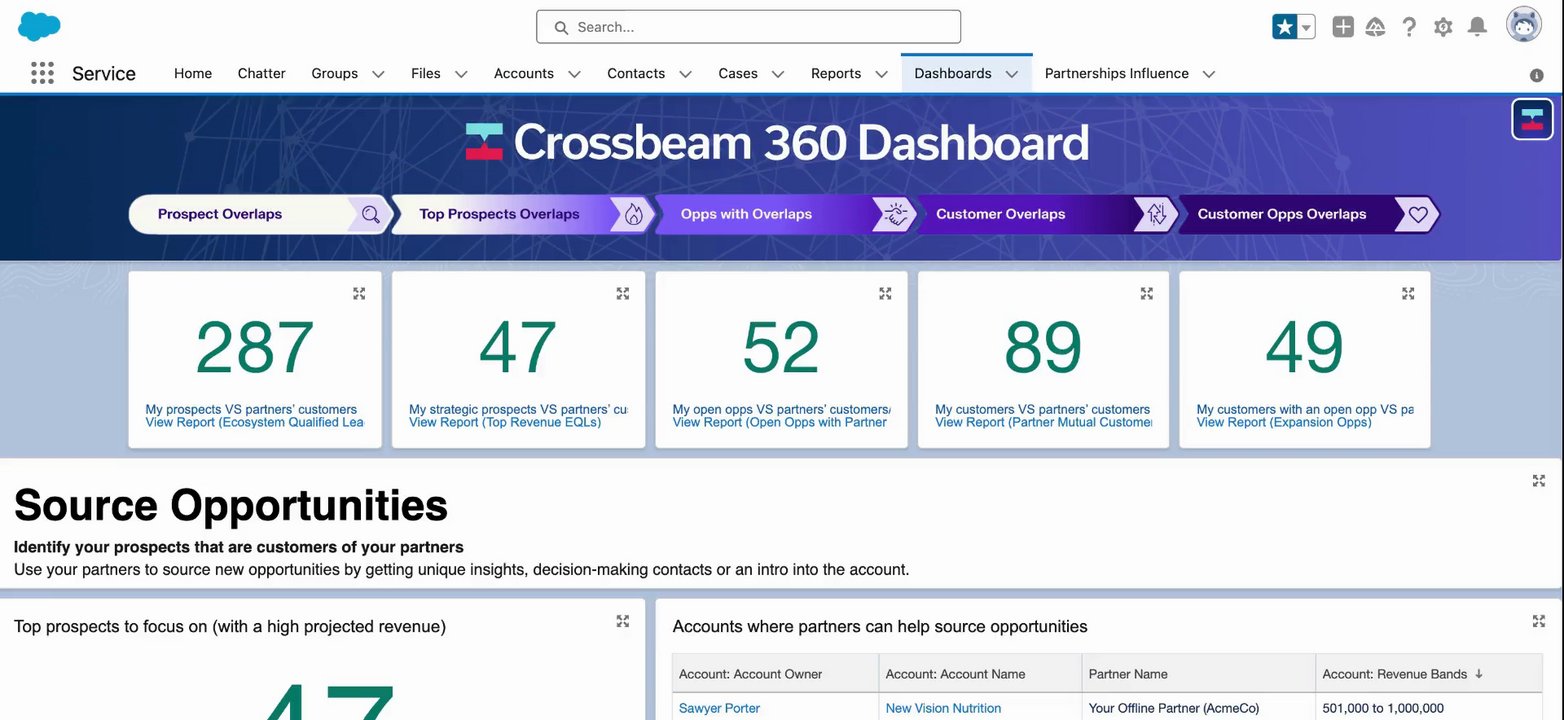The image size is (1564, 720).
Task: Open the Groups tab
Action: [x=334, y=73]
